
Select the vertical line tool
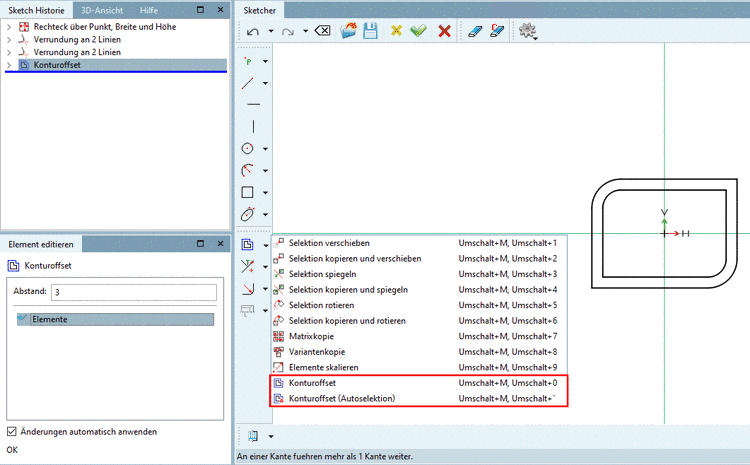pos(253,126)
